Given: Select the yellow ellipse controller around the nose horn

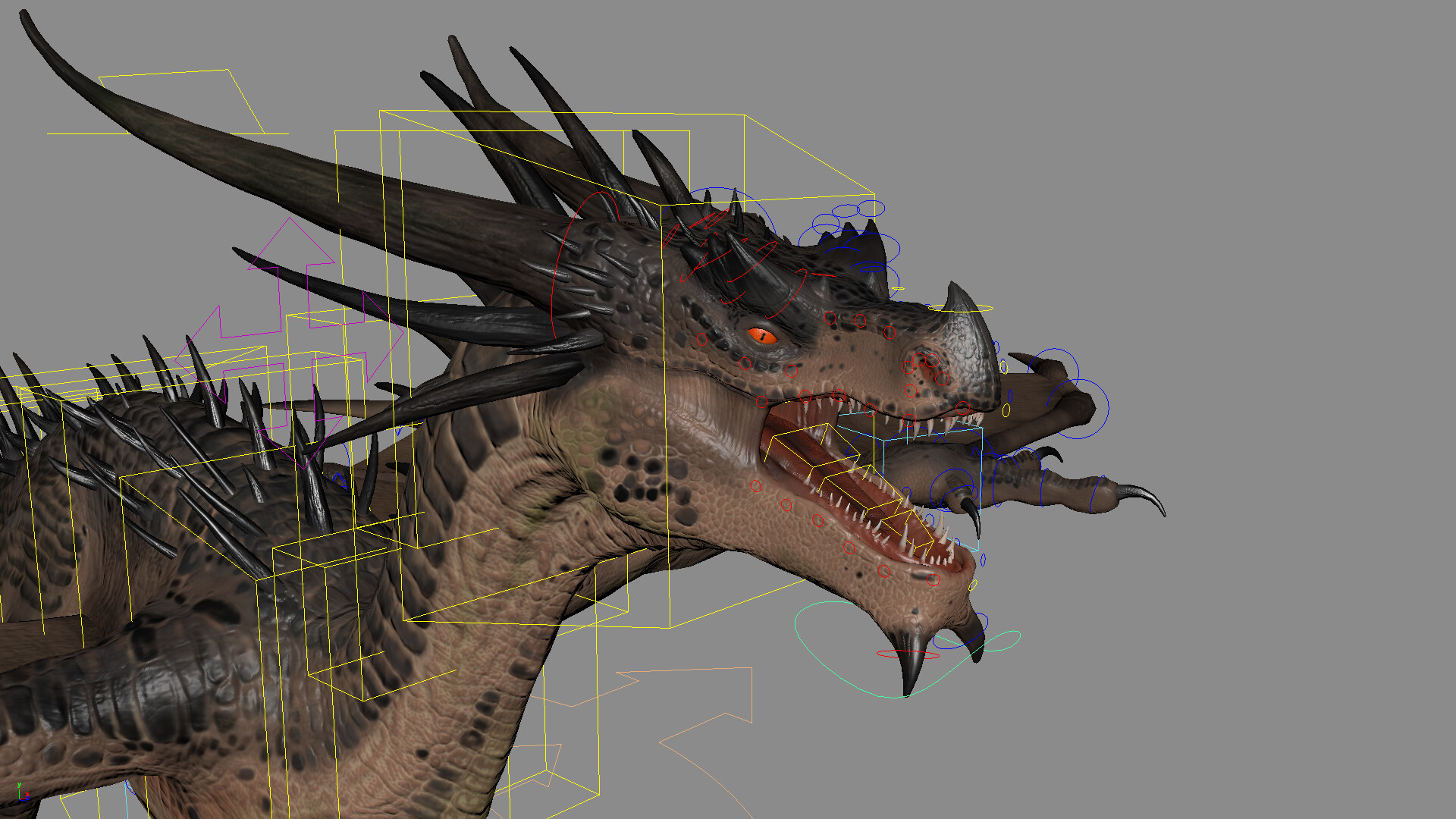Looking at the screenshot, I should (x=961, y=308).
